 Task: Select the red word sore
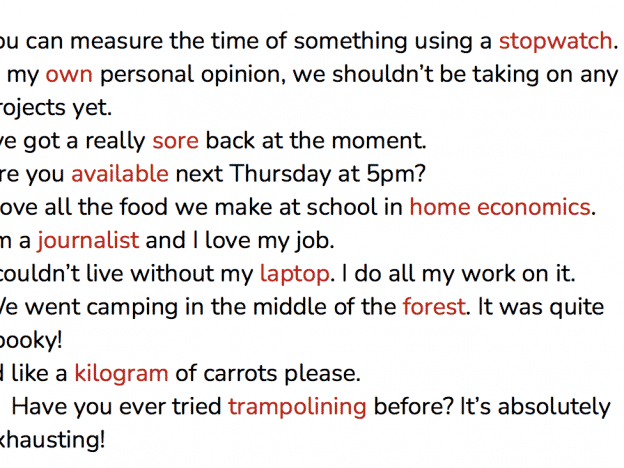[175, 141]
